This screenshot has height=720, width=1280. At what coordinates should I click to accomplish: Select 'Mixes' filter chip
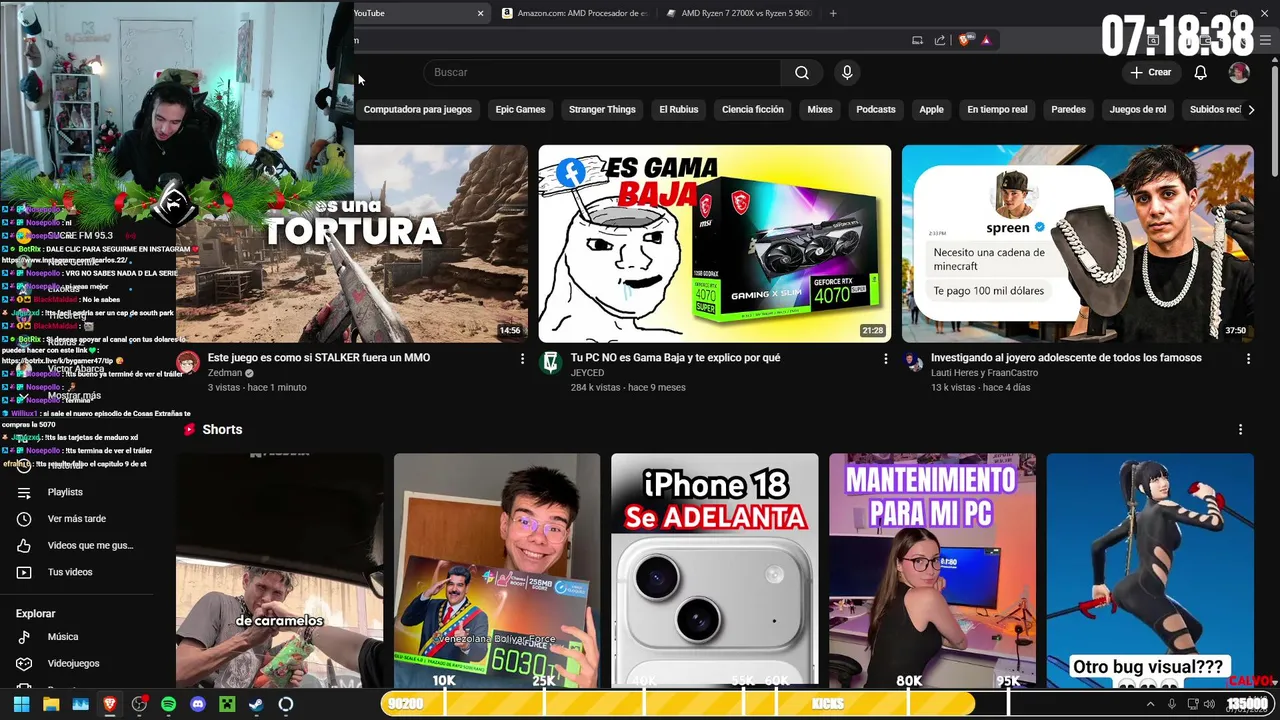[x=820, y=109]
